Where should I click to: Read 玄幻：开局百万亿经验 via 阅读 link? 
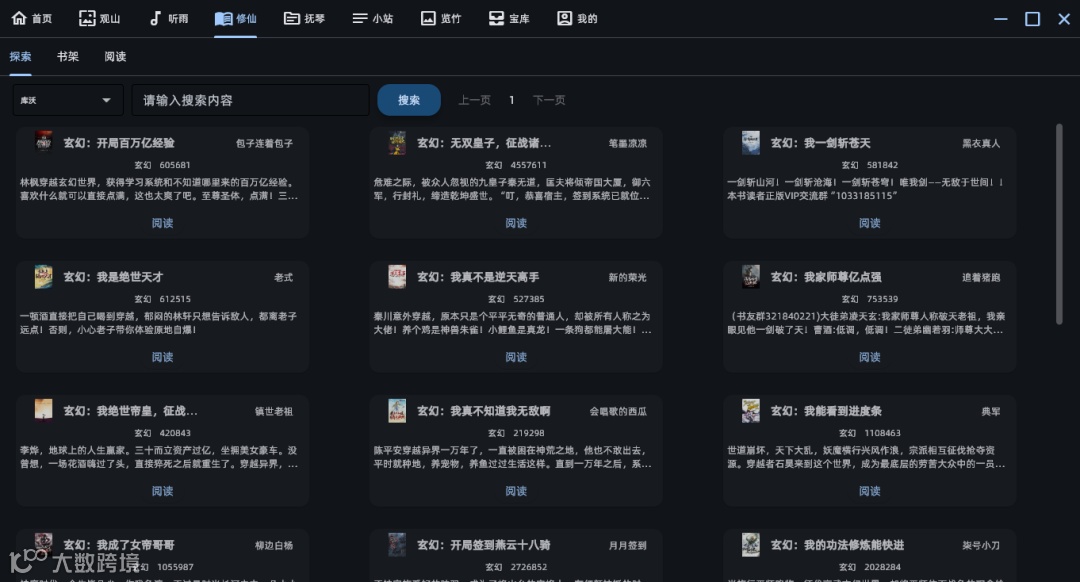pos(163,223)
